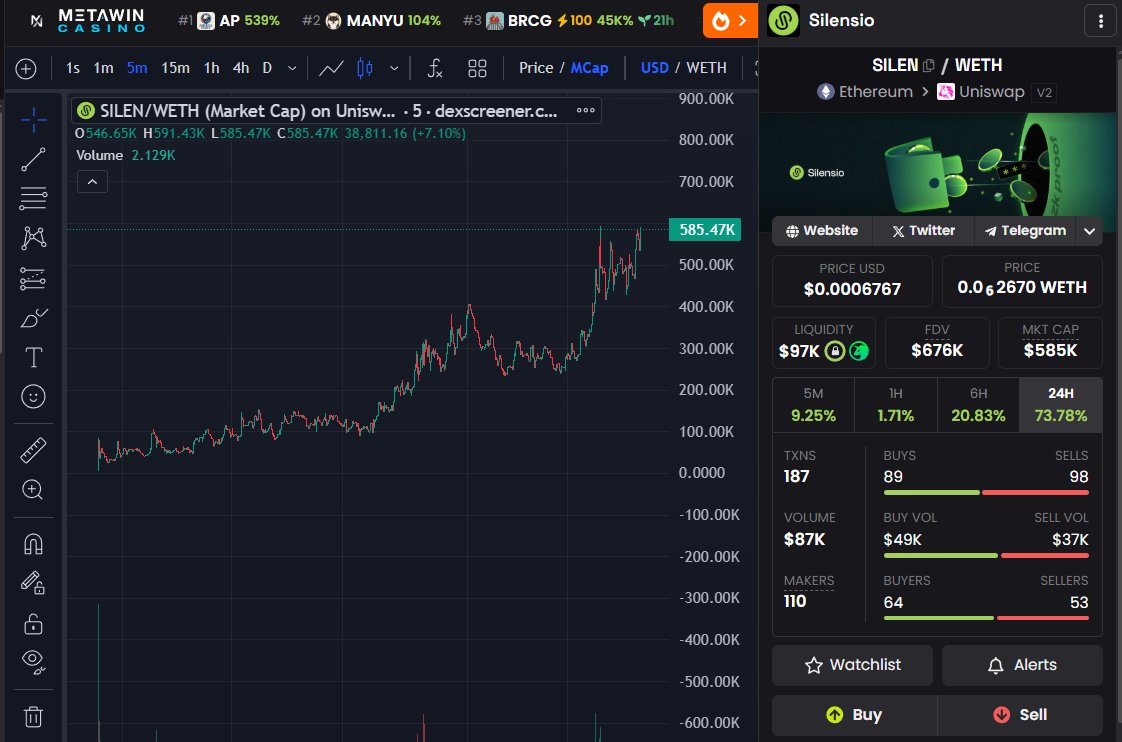Expand the social links chevron dropdown
The height and width of the screenshot is (742, 1122).
coord(1089,231)
